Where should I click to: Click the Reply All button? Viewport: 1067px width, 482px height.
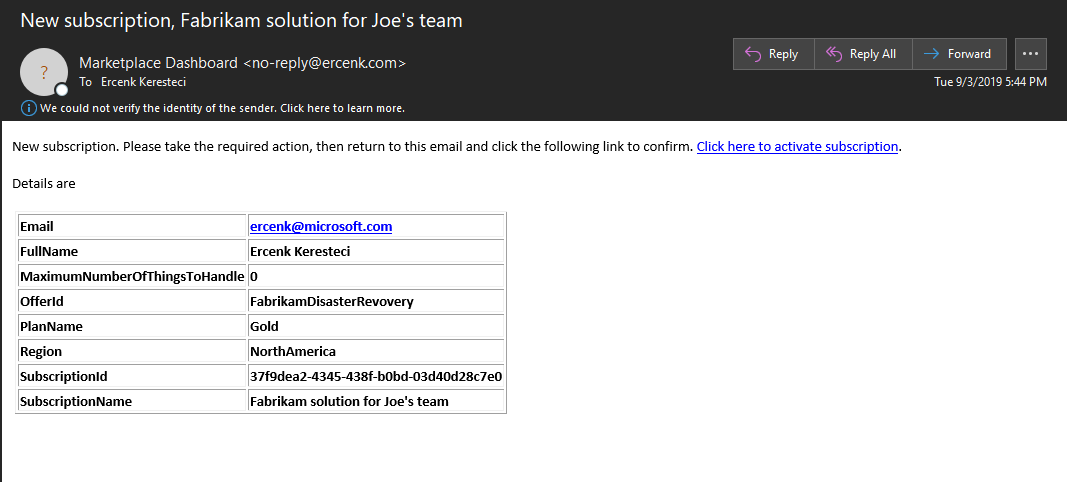pos(862,54)
